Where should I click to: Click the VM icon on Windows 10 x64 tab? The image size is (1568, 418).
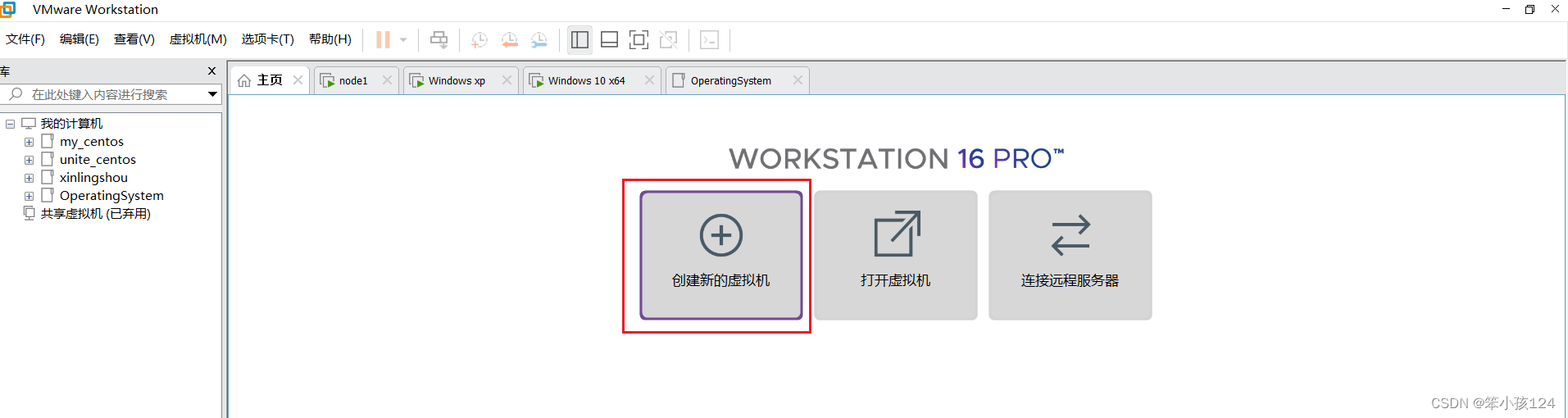pos(536,80)
